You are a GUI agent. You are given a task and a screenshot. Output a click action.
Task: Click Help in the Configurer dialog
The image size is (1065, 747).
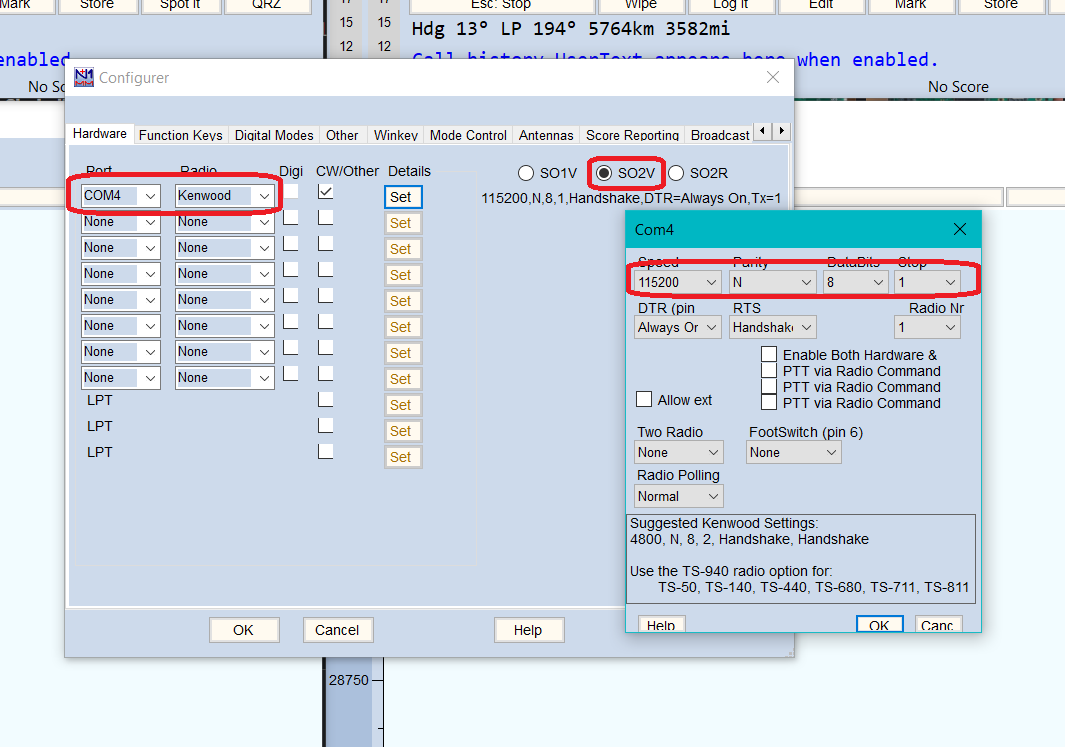[x=528, y=630]
